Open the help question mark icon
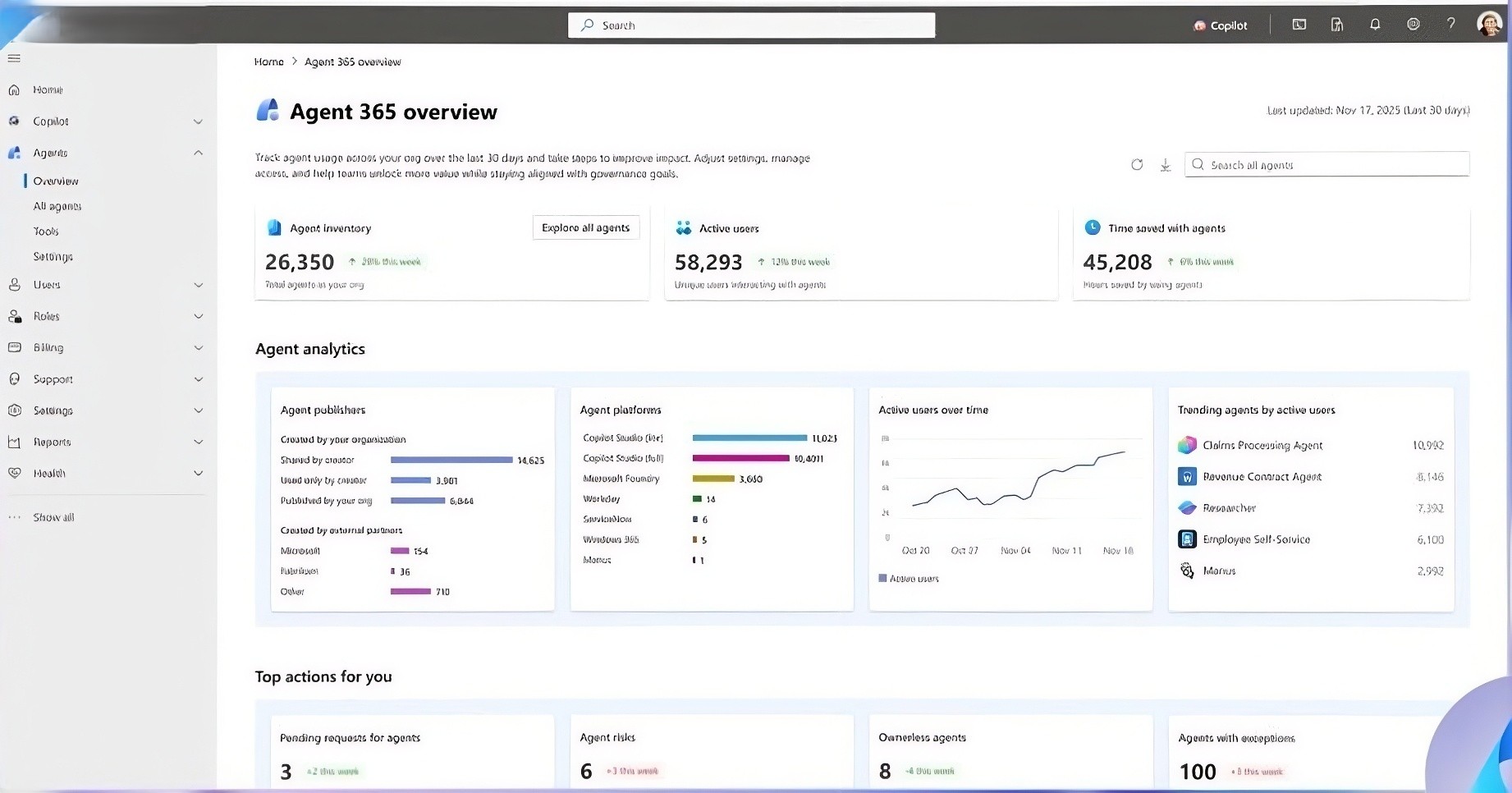This screenshot has width=1512, height=793. pyautogui.click(x=1451, y=24)
